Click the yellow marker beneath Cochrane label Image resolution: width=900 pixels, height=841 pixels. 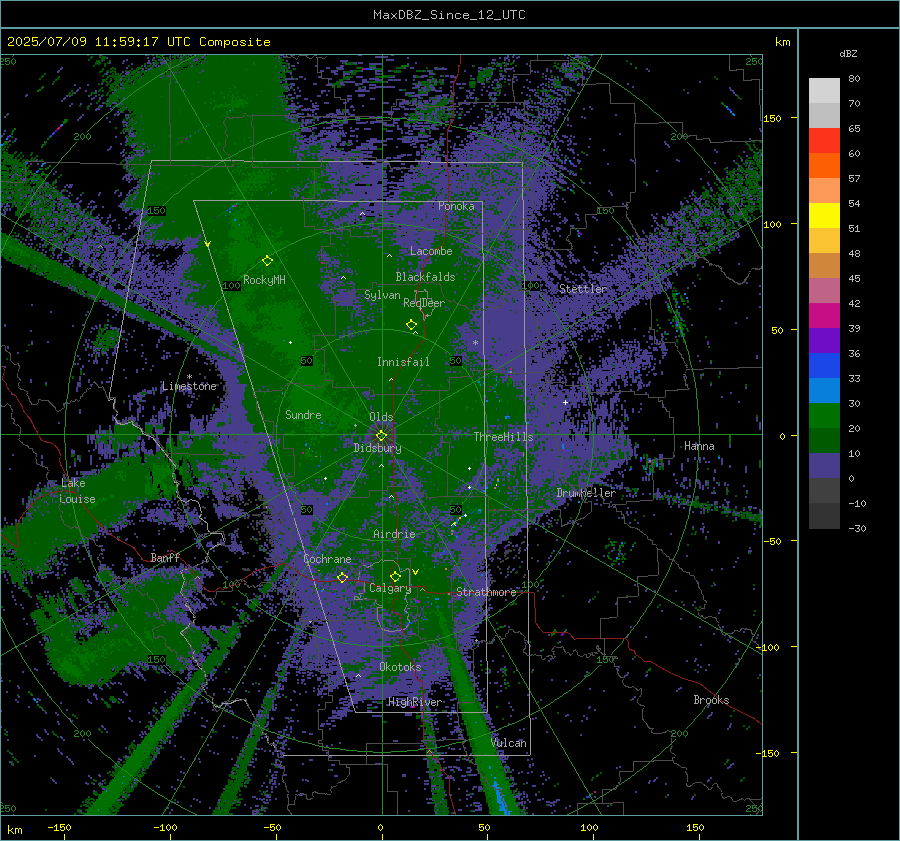[x=342, y=577]
